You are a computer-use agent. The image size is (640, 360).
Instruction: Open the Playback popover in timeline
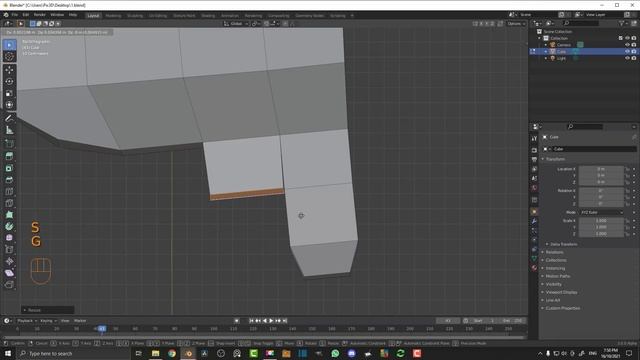click(27, 321)
